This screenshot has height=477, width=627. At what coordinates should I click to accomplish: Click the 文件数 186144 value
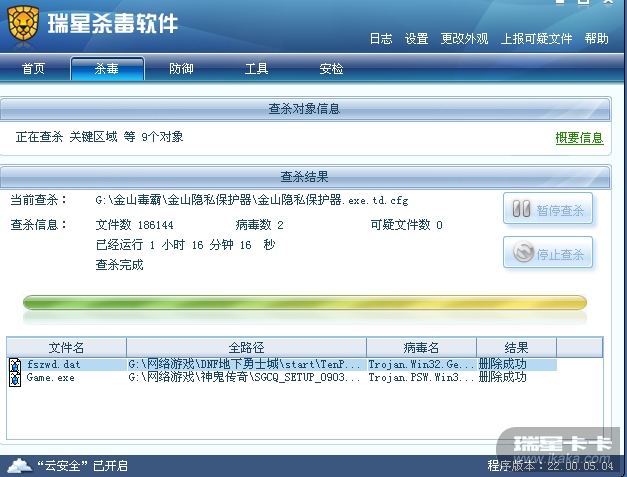pyautogui.click(x=134, y=225)
